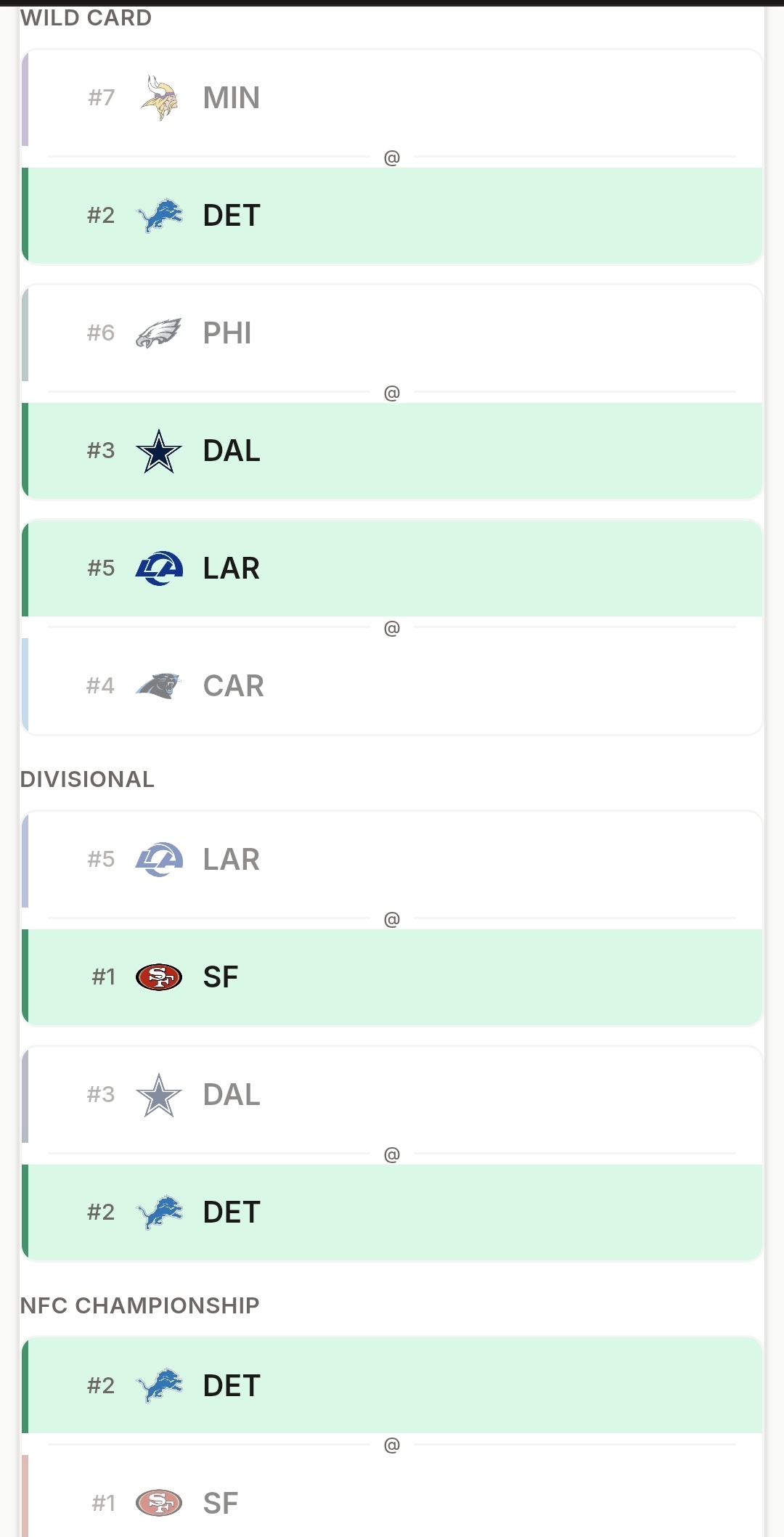
Task: Click the SF team name in Divisional round
Action: (221, 977)
